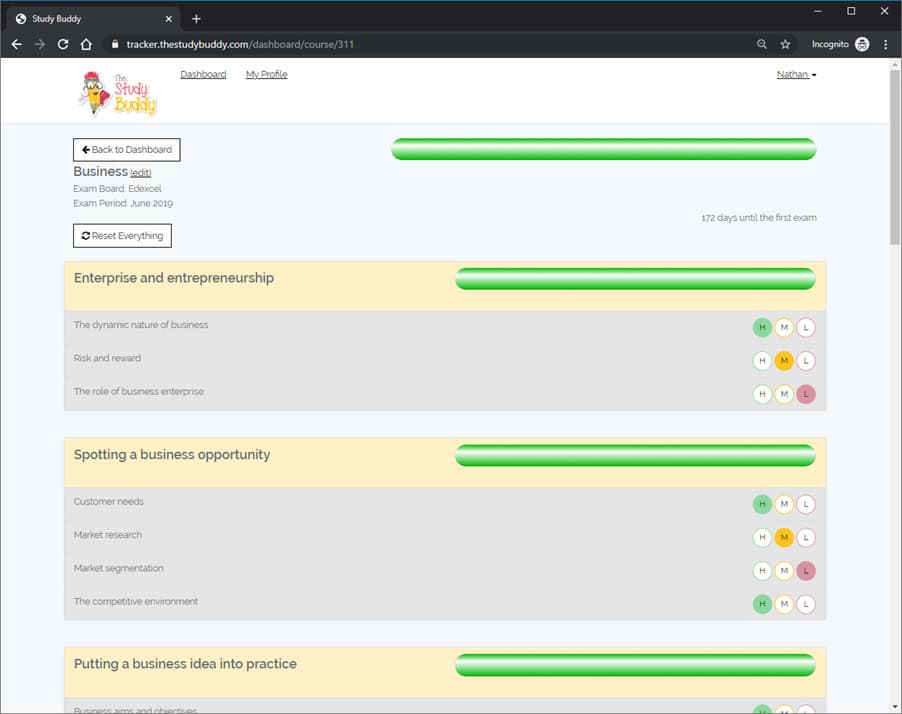902x714 pixels.
Task: Open new browser tab with plus
Action: click(x=196, y=19)
